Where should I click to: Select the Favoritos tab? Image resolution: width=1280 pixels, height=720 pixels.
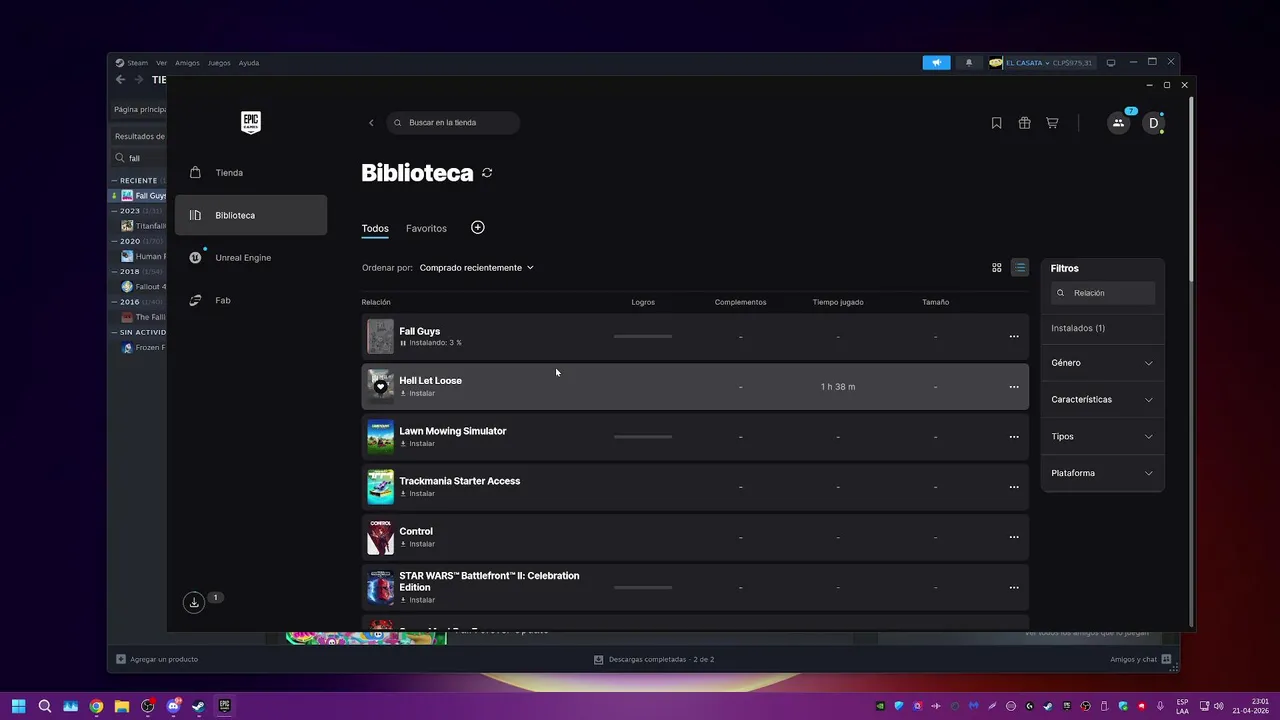pos(426,228)
